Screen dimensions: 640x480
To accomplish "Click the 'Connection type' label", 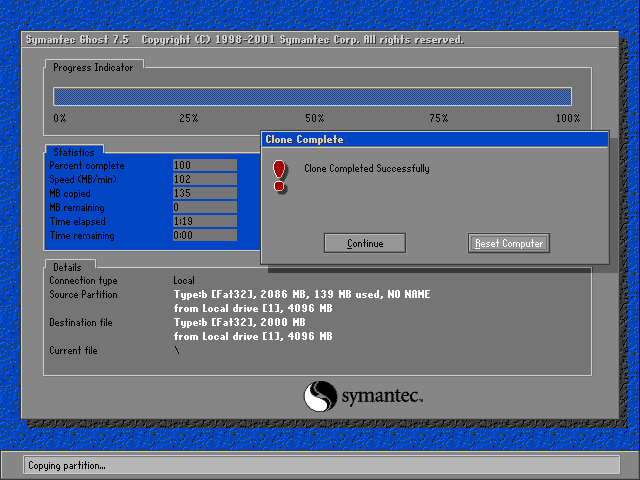I will pyautogui.click(x=83, y=281).
